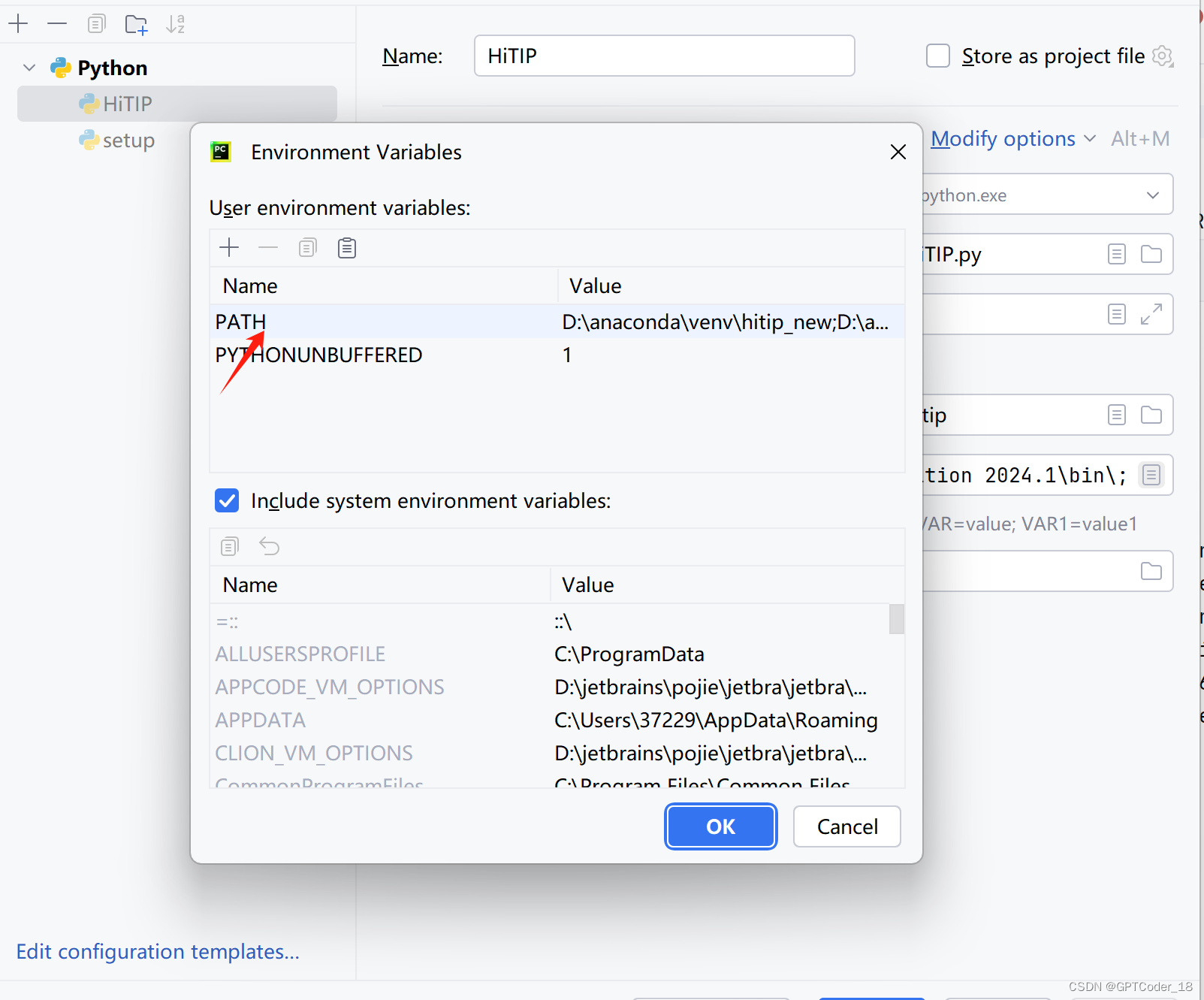
Task: Add a new user environment variable
Action: tap(229, 247)
